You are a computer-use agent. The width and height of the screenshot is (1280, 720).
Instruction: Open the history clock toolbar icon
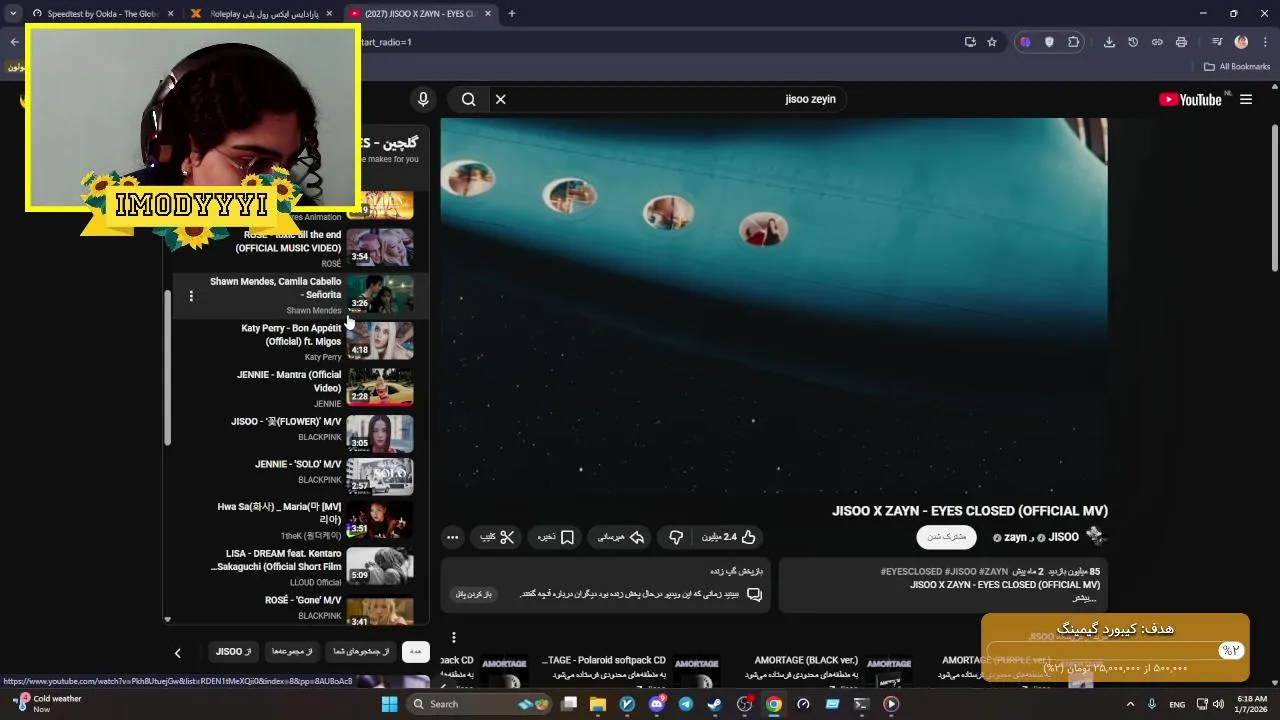pyautogui.click(x=1133, y=42)
